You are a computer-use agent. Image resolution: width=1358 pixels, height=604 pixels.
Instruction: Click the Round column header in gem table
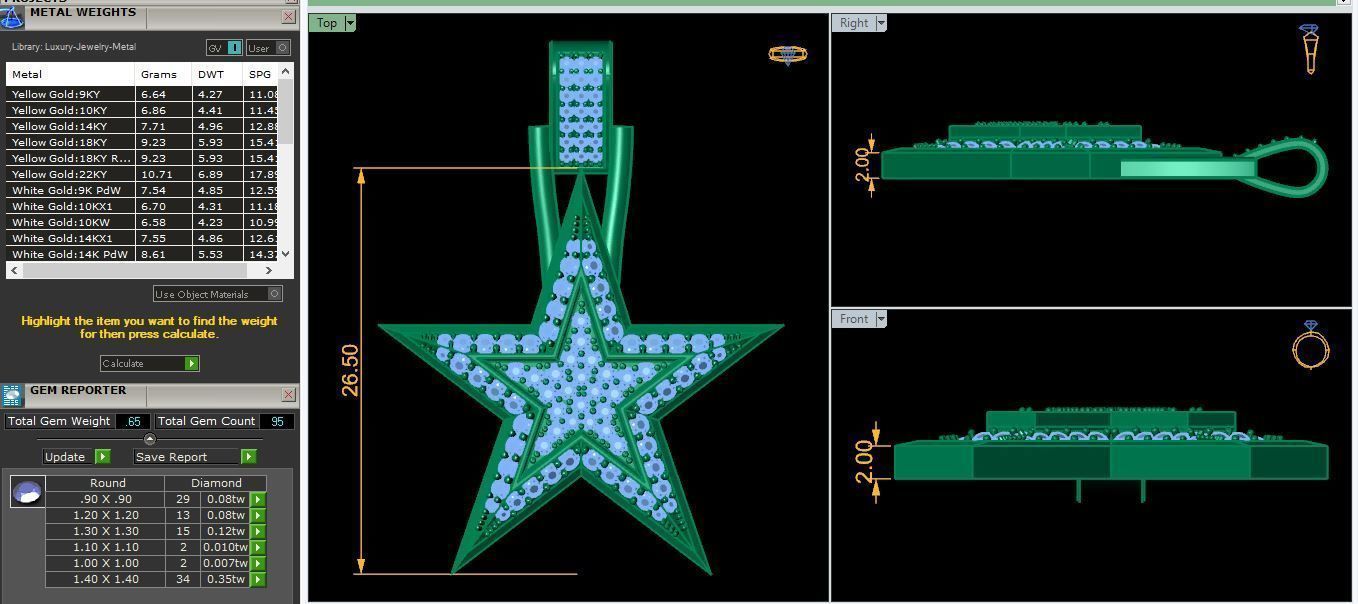pyautogui.click(x=107, y=483)
